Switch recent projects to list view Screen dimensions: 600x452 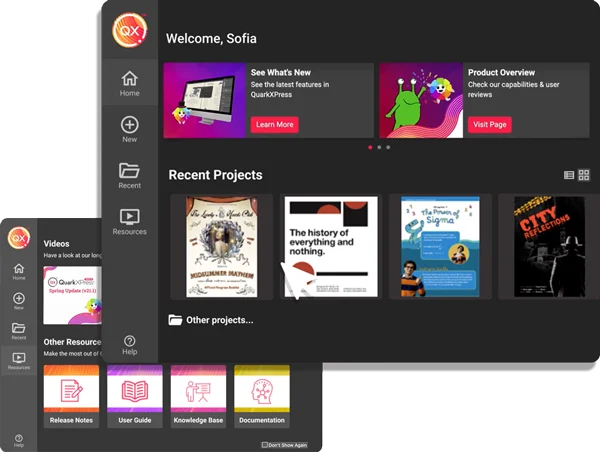pyautogui.click(x=569, y=175)
